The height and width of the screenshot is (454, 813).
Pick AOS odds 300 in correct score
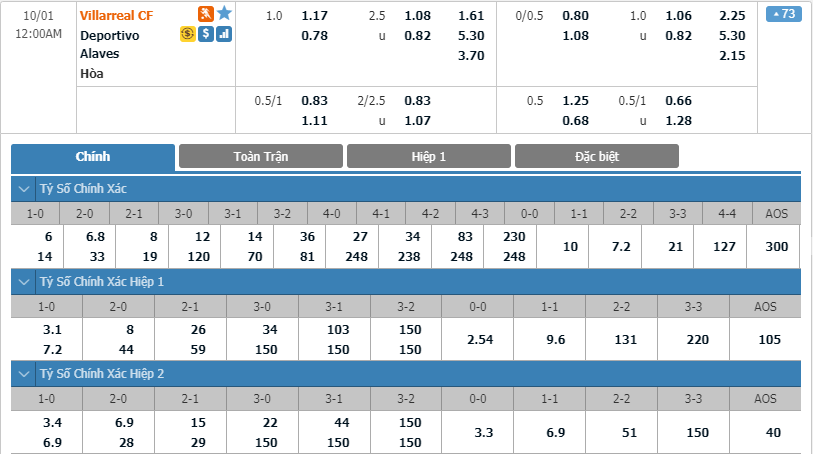(776, 247)
